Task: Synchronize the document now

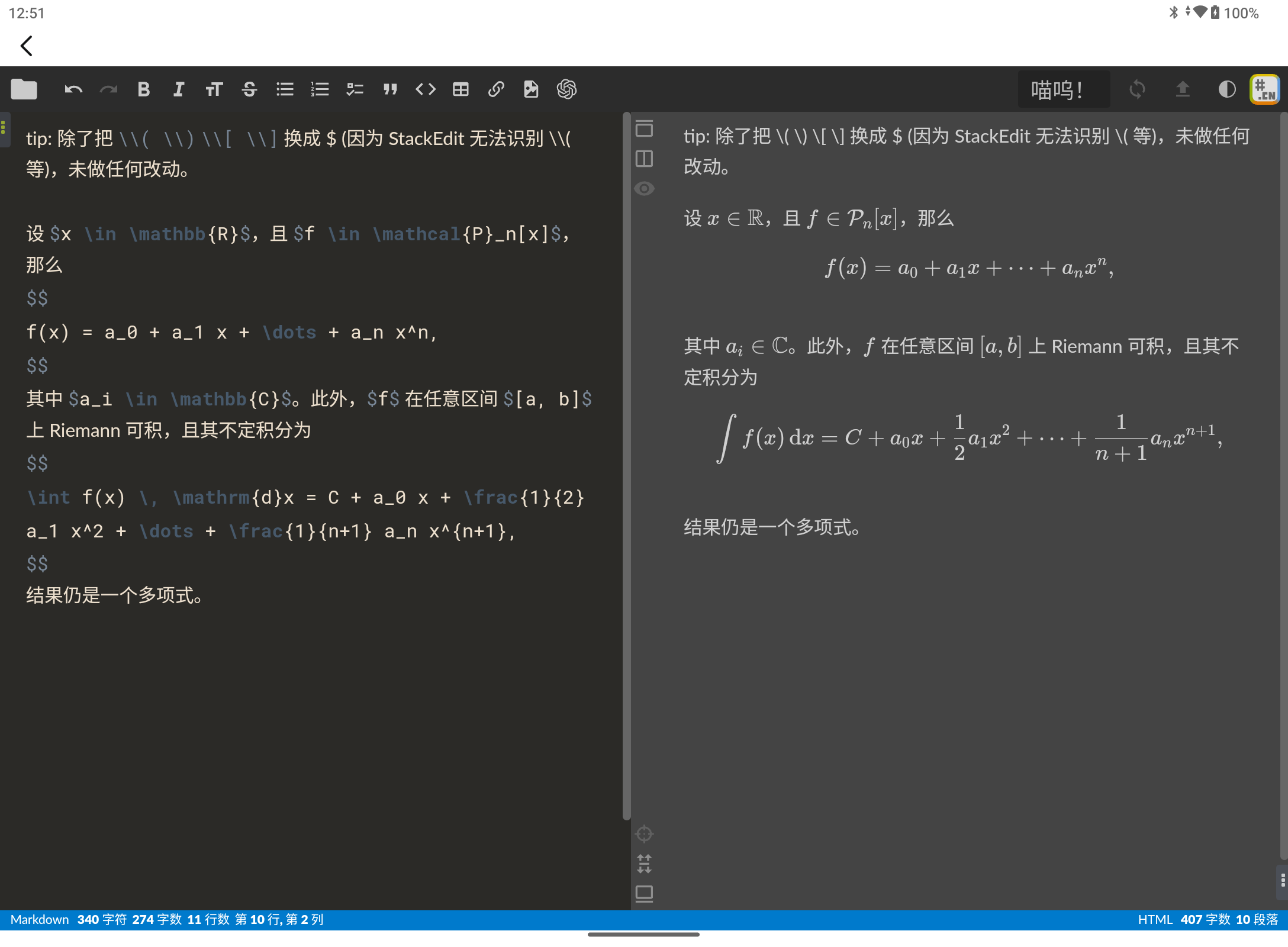Action: pyautogui.click(x=1137, y=89)
